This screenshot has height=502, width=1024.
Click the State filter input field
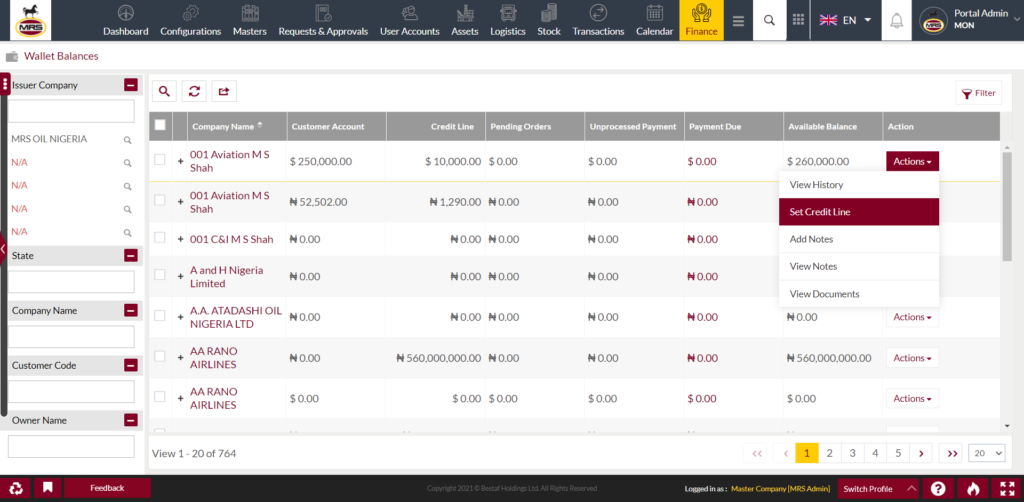coord(71,281)
